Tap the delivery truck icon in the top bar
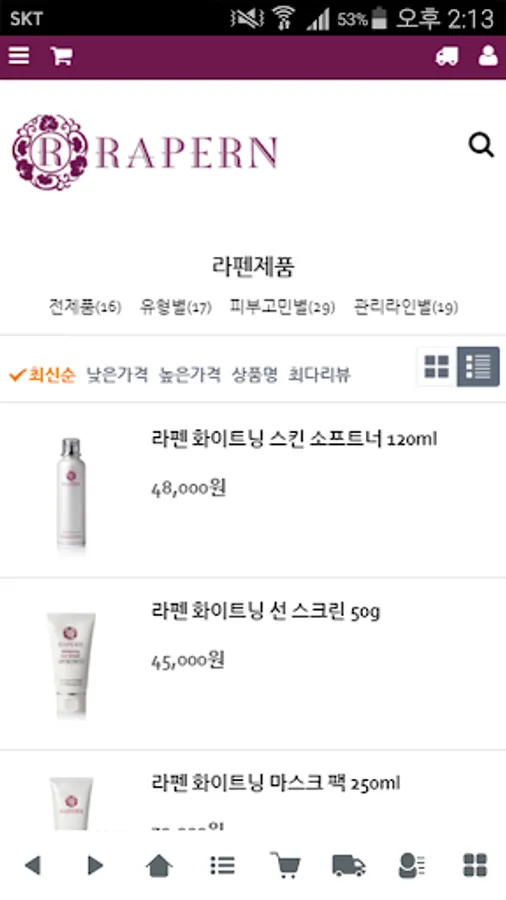The height and width of the screenshot is (900, 506). point(447,56)
